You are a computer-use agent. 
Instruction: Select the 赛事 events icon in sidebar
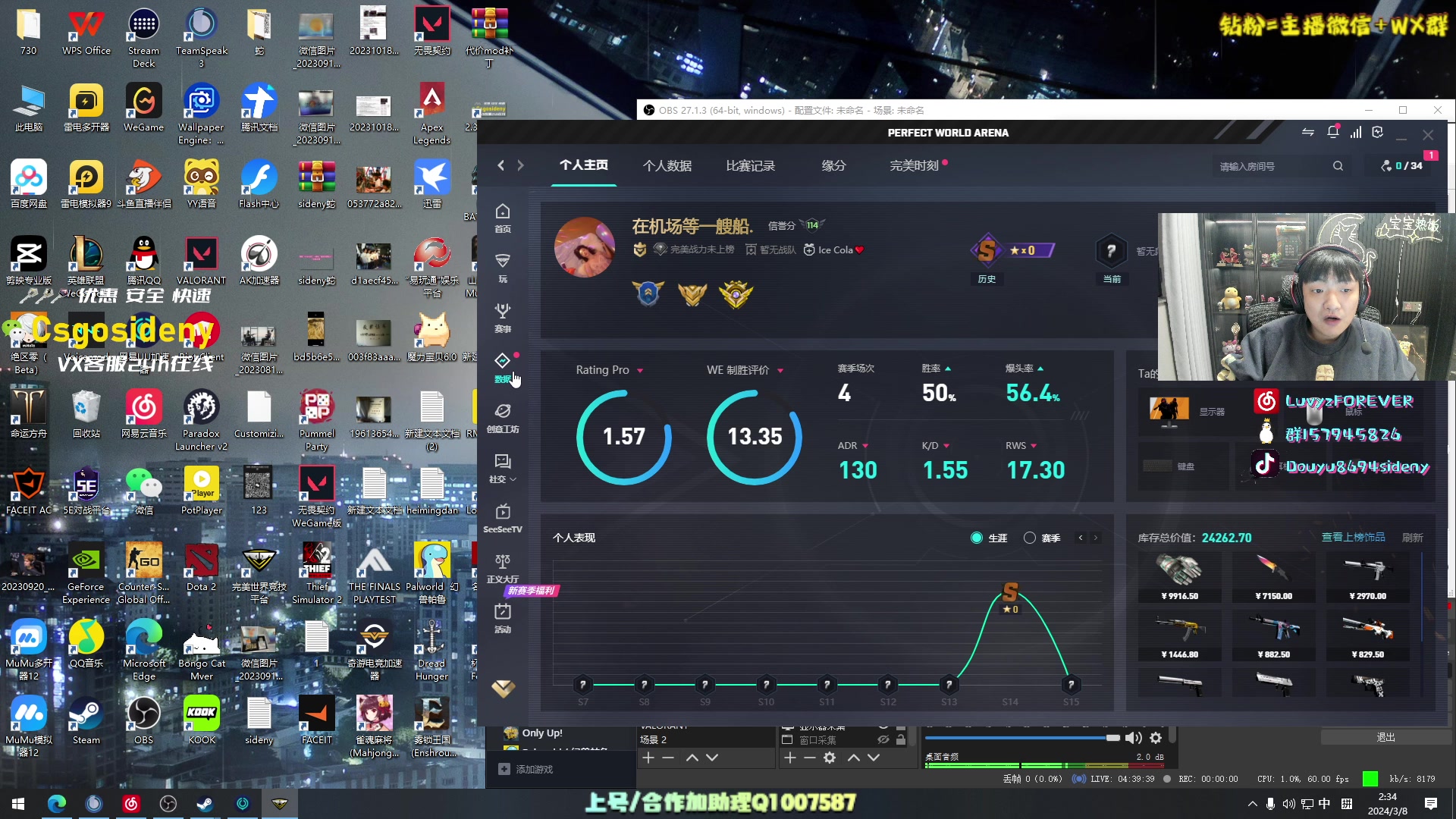pos(502,317)
